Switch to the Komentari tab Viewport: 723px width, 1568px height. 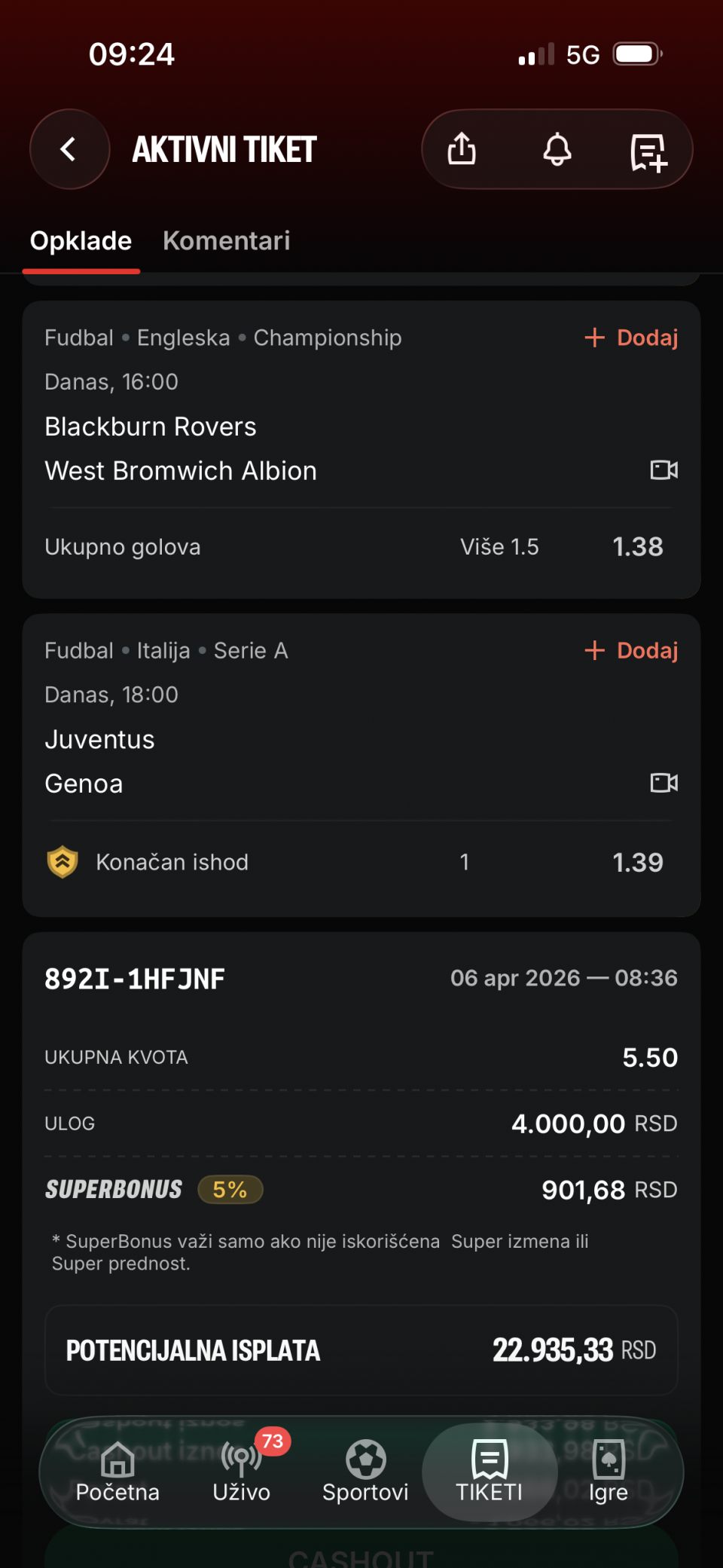(x=226, y=241)
